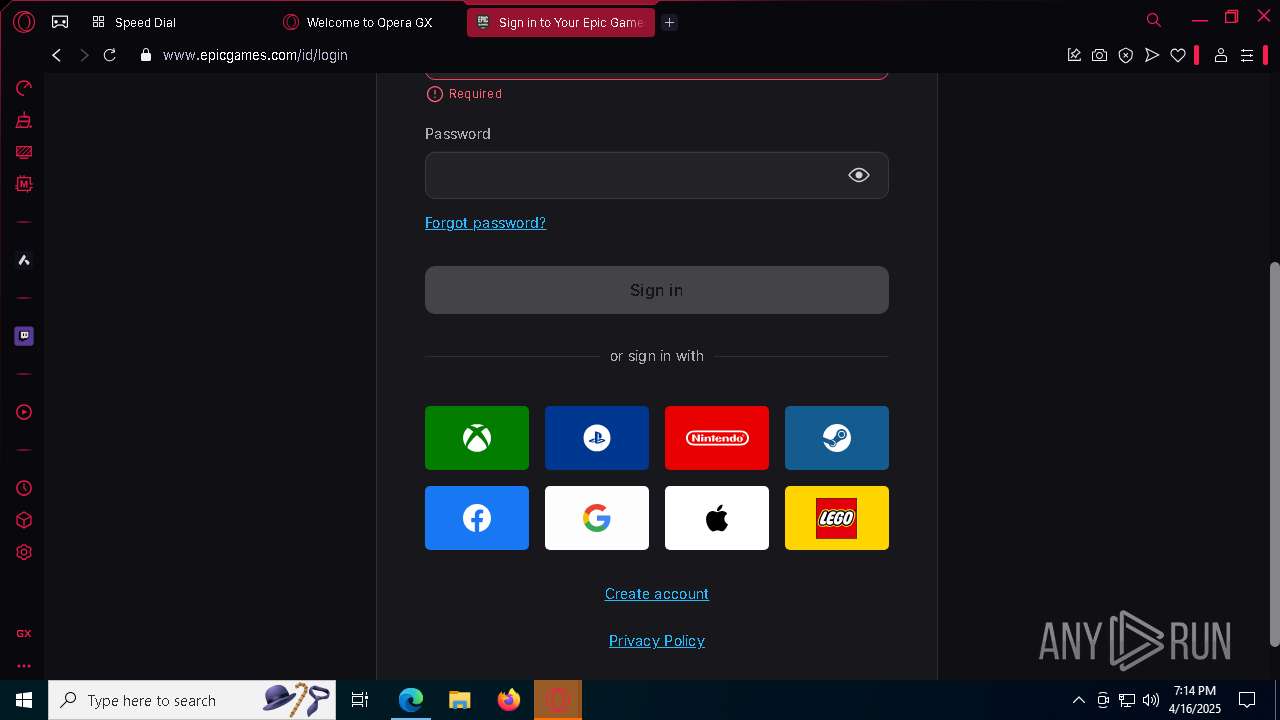Image resolution: width=1280 pixels, height=720 pixels.
Task: Open the volume speaker tray icon
Action: tap(1151, 700)
